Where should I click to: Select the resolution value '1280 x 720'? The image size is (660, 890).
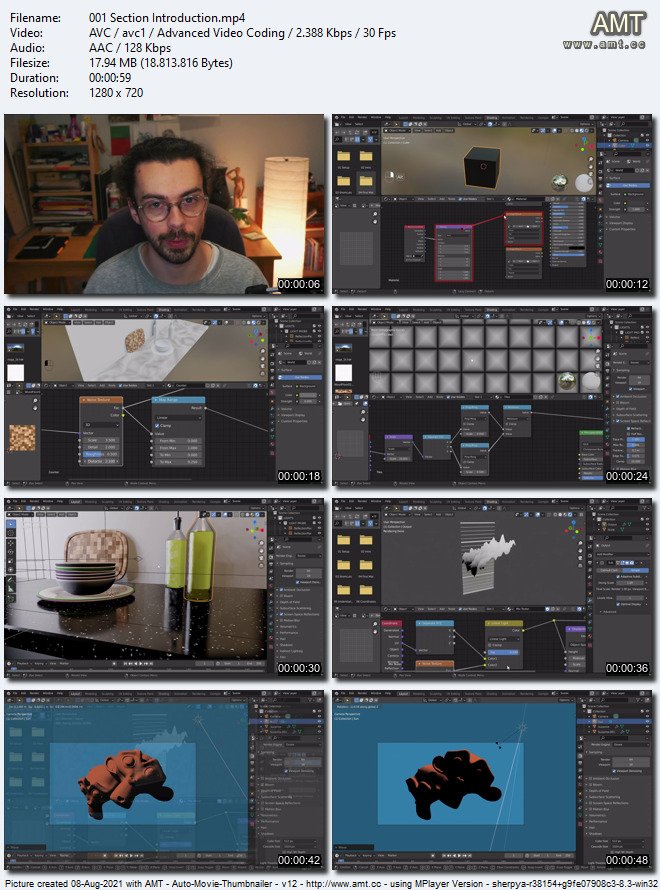pos(116,93)
